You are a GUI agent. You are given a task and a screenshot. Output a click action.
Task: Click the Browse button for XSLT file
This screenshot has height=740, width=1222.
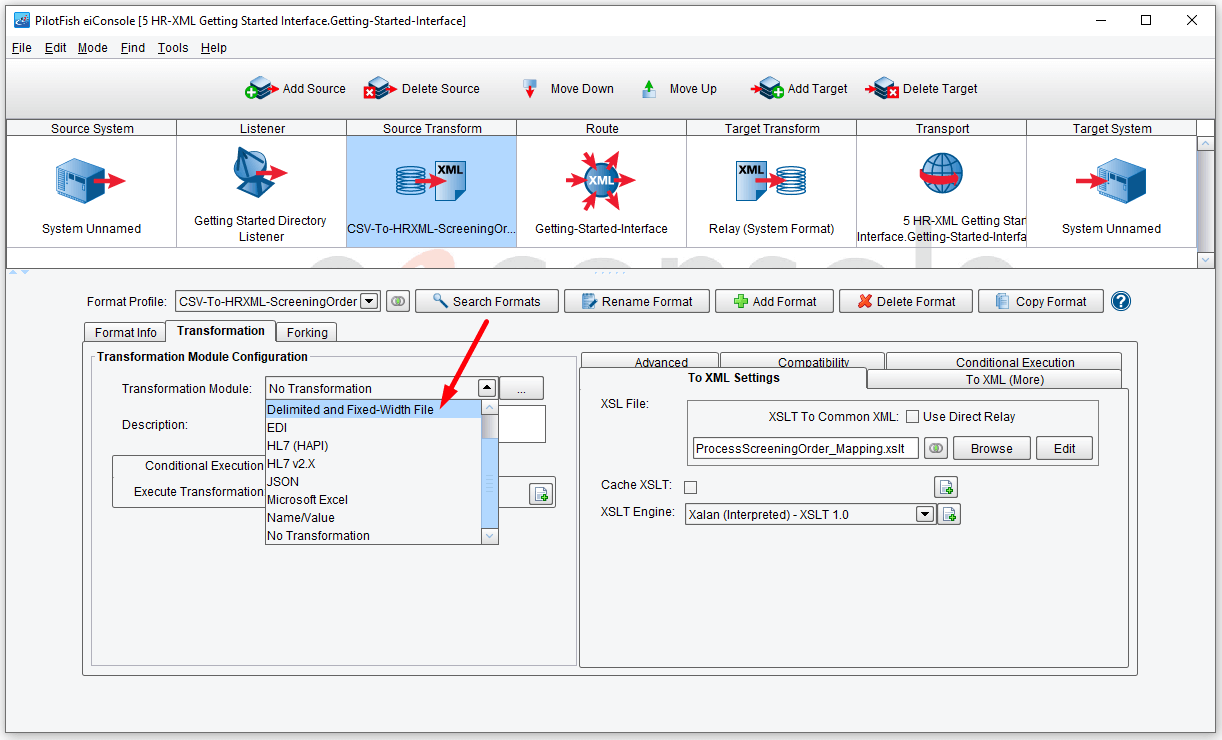coord(991,448)
